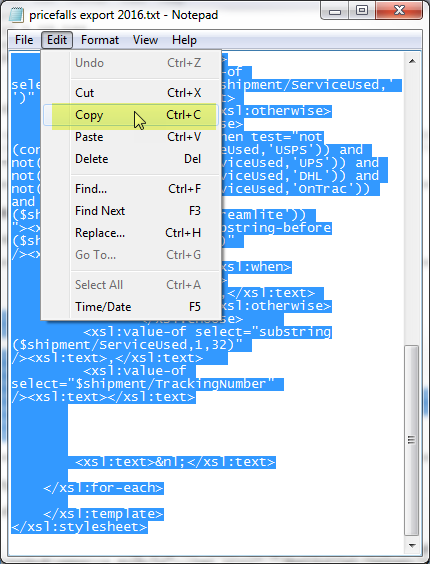The image size is (430, 564).
Task: Choose Delete from the Edit menu
Action: (x=131, y=159)
